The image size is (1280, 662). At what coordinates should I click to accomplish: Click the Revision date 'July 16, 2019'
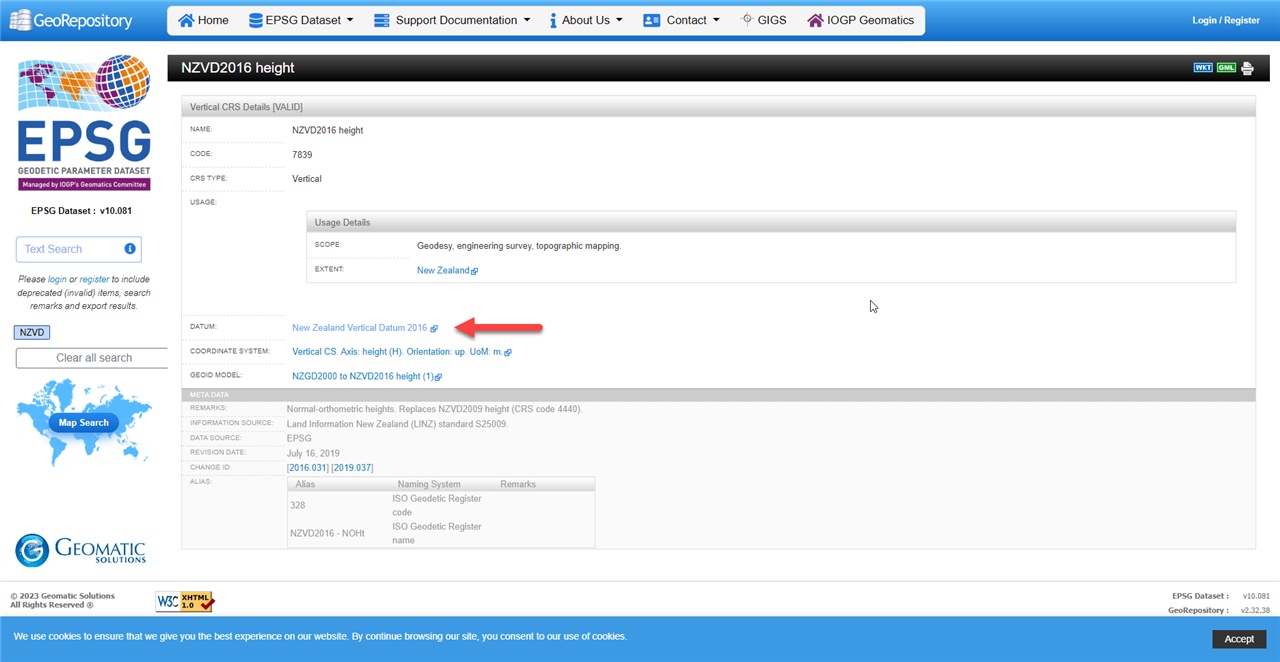click(313, 453)
